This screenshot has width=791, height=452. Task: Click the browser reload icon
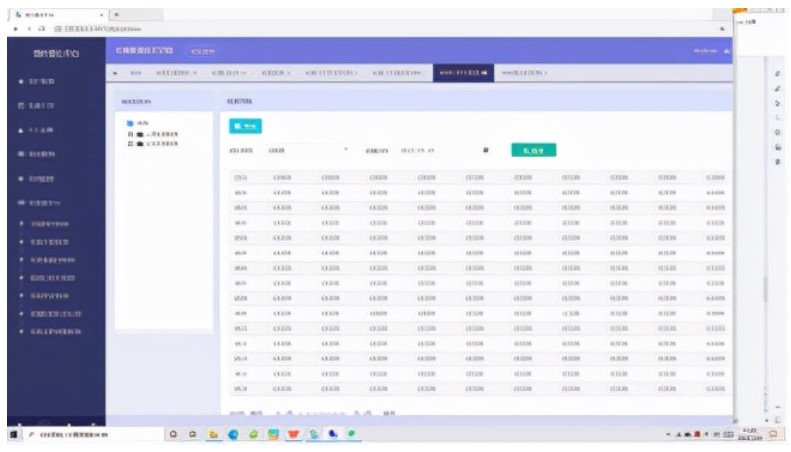(x=42, y=29)
